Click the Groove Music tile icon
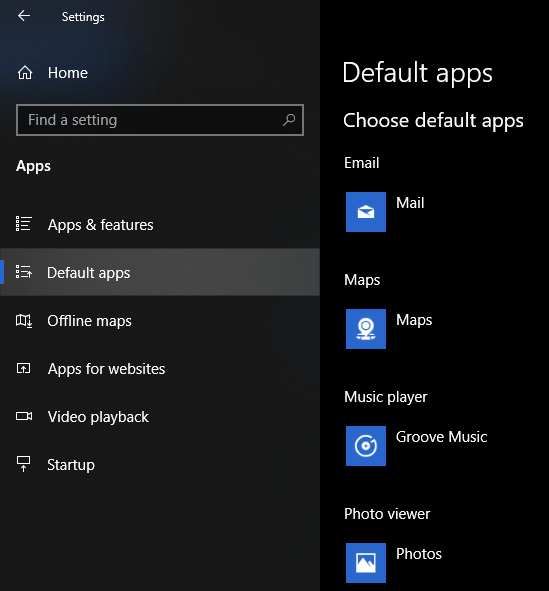Viewport: 549px width, 591px height. (366, 446)
